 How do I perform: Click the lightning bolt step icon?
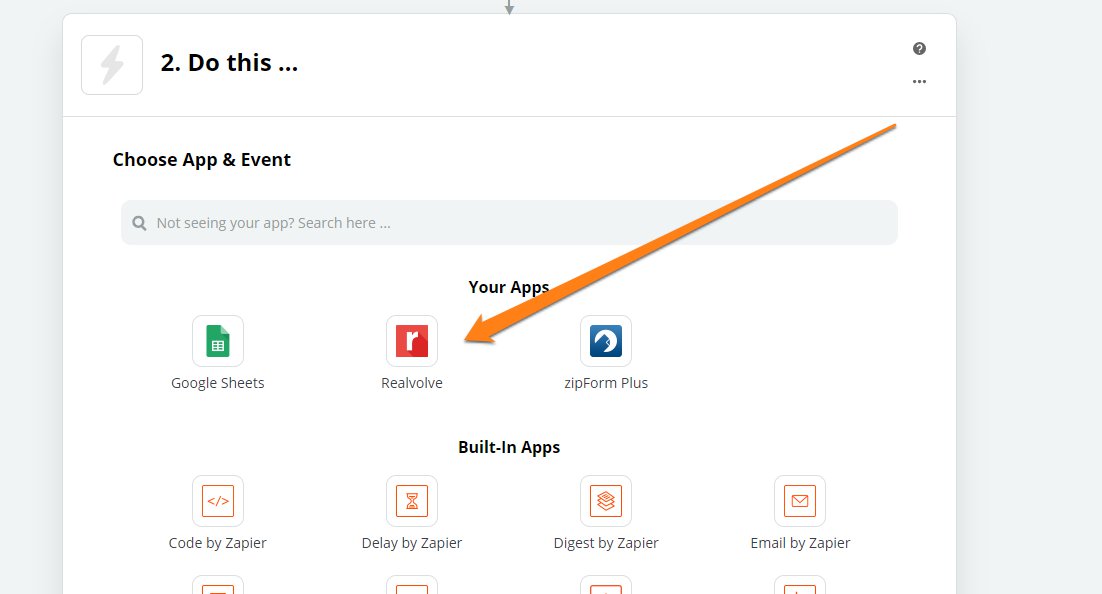click(112, 65)
